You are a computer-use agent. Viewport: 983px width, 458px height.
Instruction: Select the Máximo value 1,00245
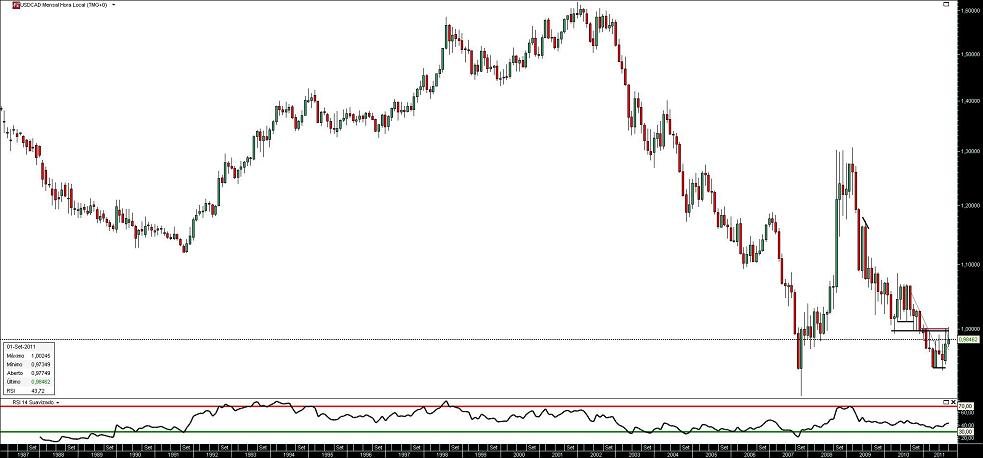[42, 355]
